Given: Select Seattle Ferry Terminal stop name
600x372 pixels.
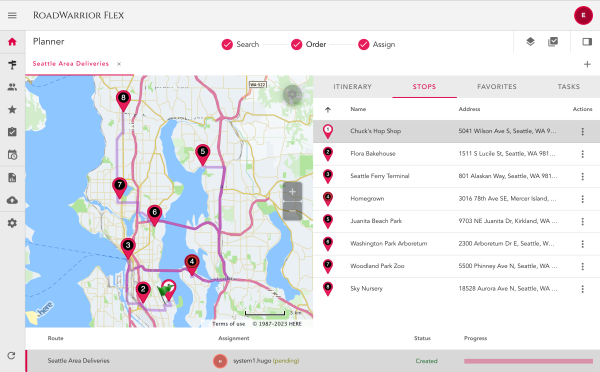Looking at the screenshot, I should point(380,176).
